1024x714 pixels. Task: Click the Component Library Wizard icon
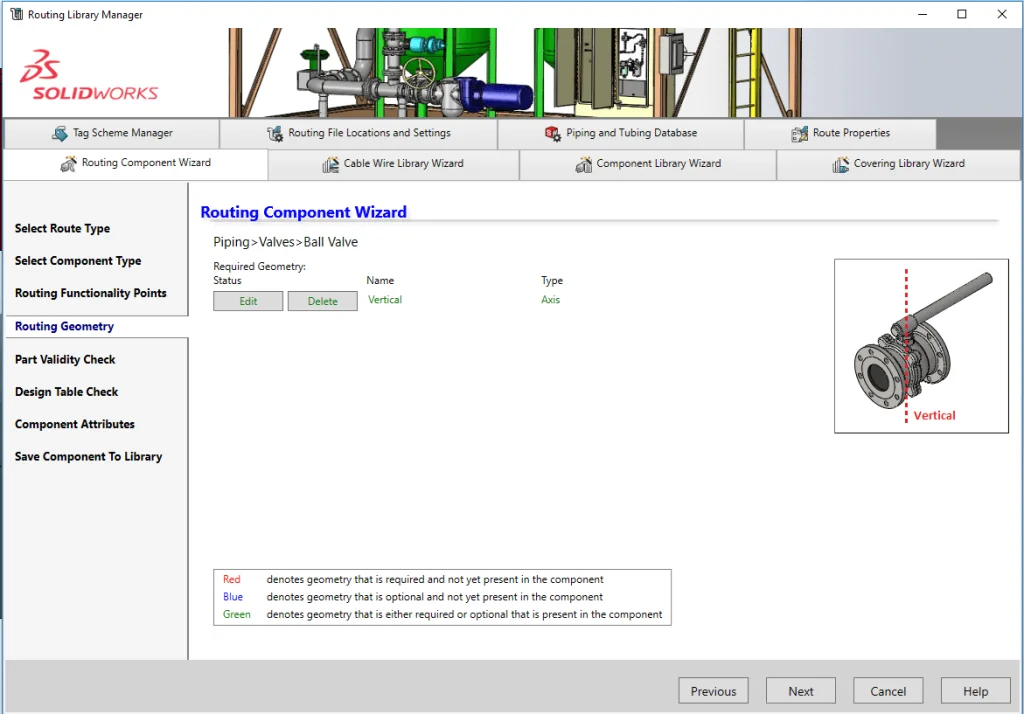(584, 164)
